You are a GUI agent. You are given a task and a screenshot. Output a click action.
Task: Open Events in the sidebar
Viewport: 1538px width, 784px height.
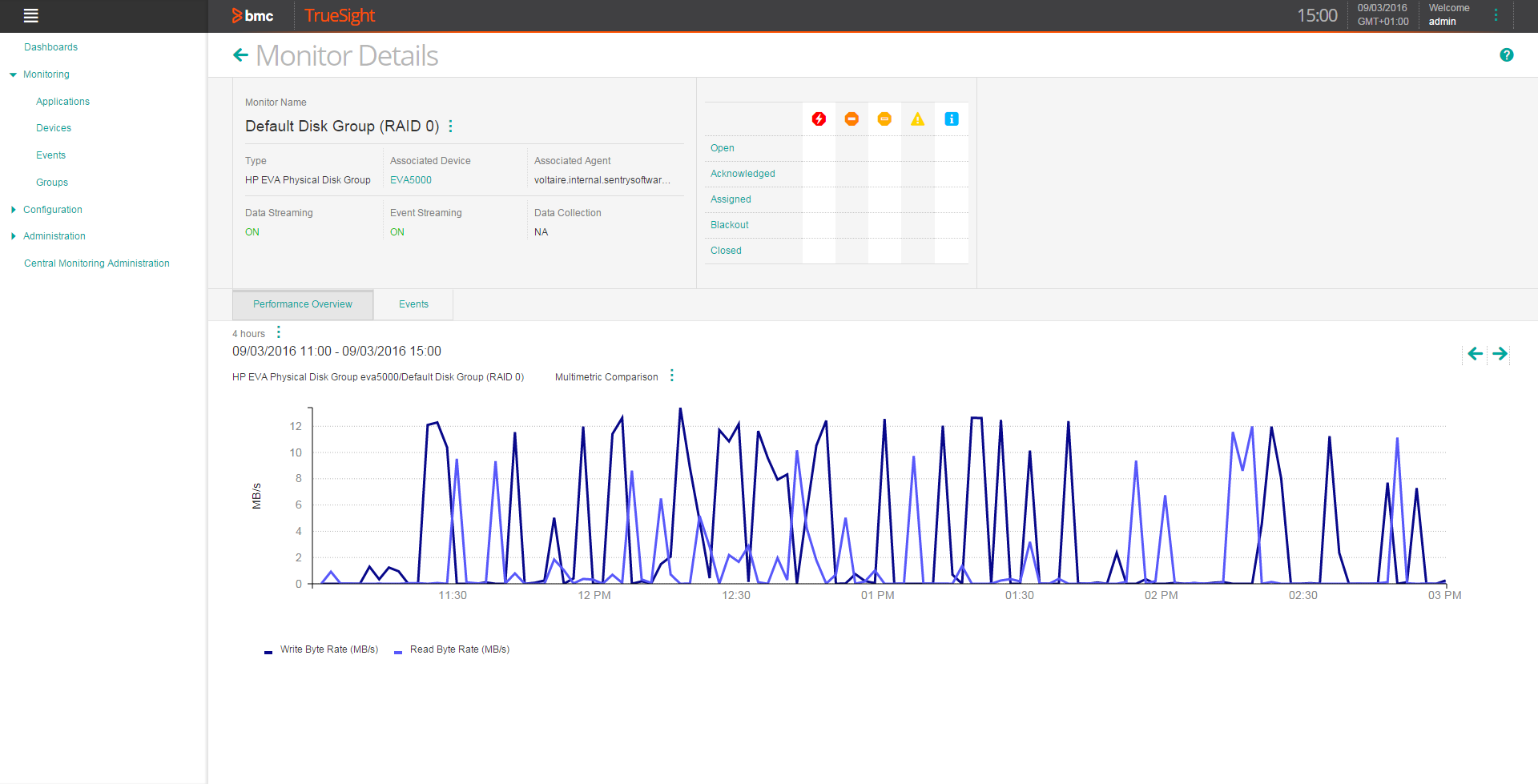pos(50,155)
